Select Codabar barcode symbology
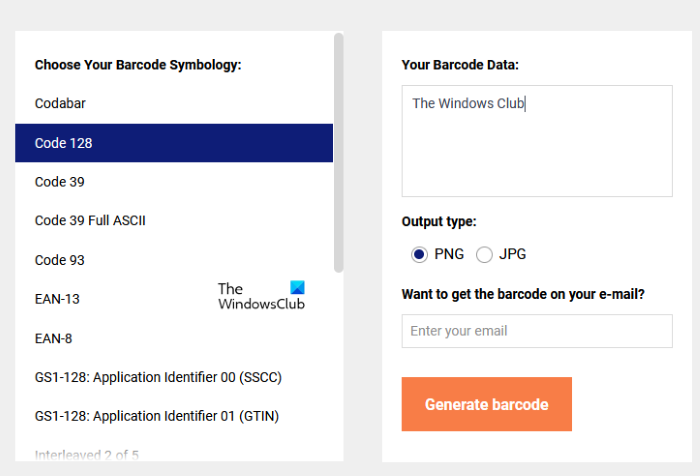This screenshot has height=476, width=700. pyautogui.click(x=62, y=103)
